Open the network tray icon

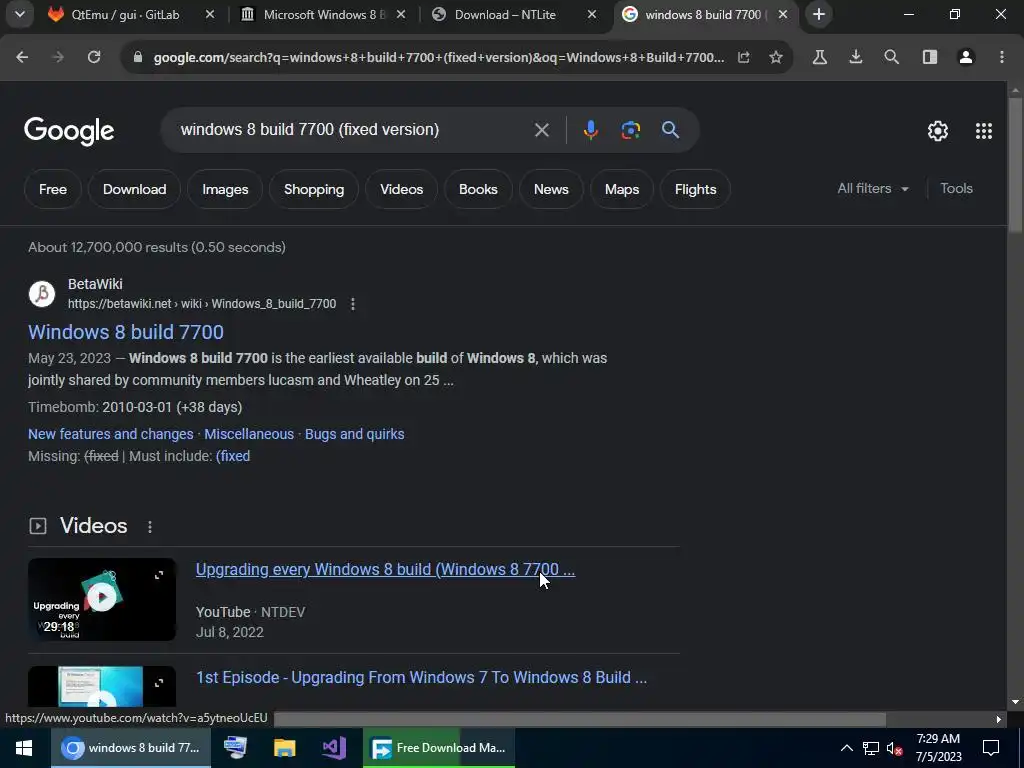click(871, 748)
